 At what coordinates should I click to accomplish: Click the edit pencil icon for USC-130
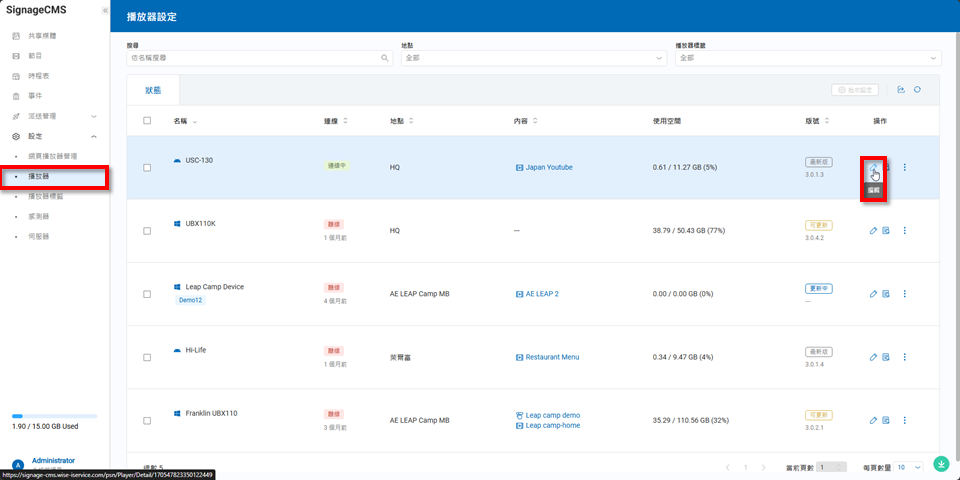[873, 167]
